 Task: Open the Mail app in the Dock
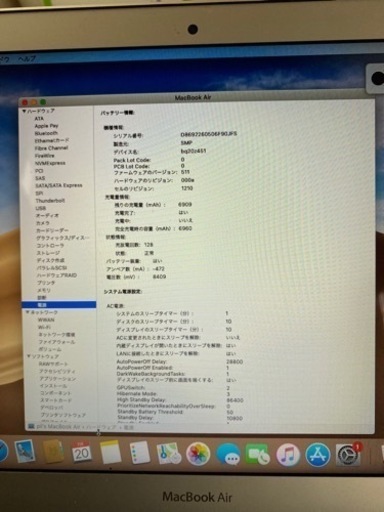click(25, 452)
